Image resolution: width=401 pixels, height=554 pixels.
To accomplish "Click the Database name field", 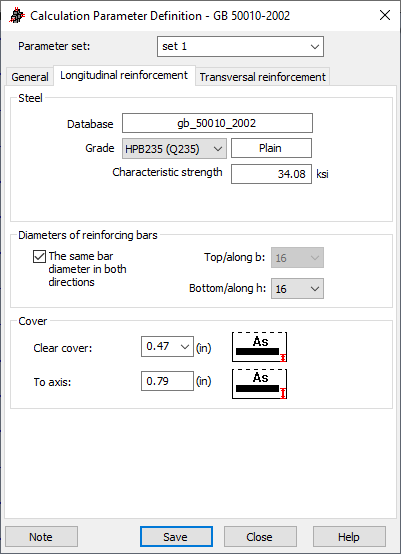I will pos(217,123).
